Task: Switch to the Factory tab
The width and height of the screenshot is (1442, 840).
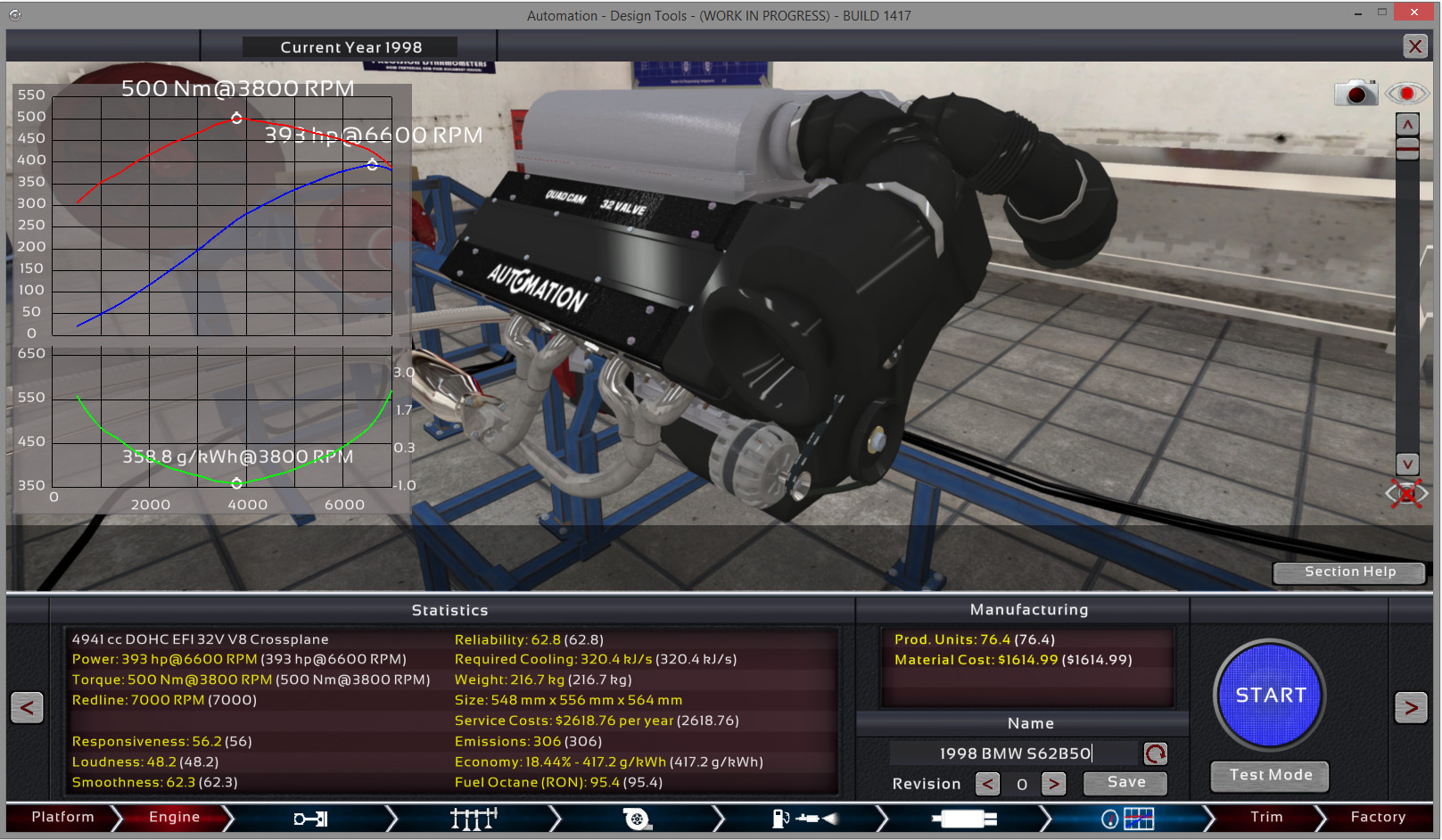Action: [x=1378, y=818]
